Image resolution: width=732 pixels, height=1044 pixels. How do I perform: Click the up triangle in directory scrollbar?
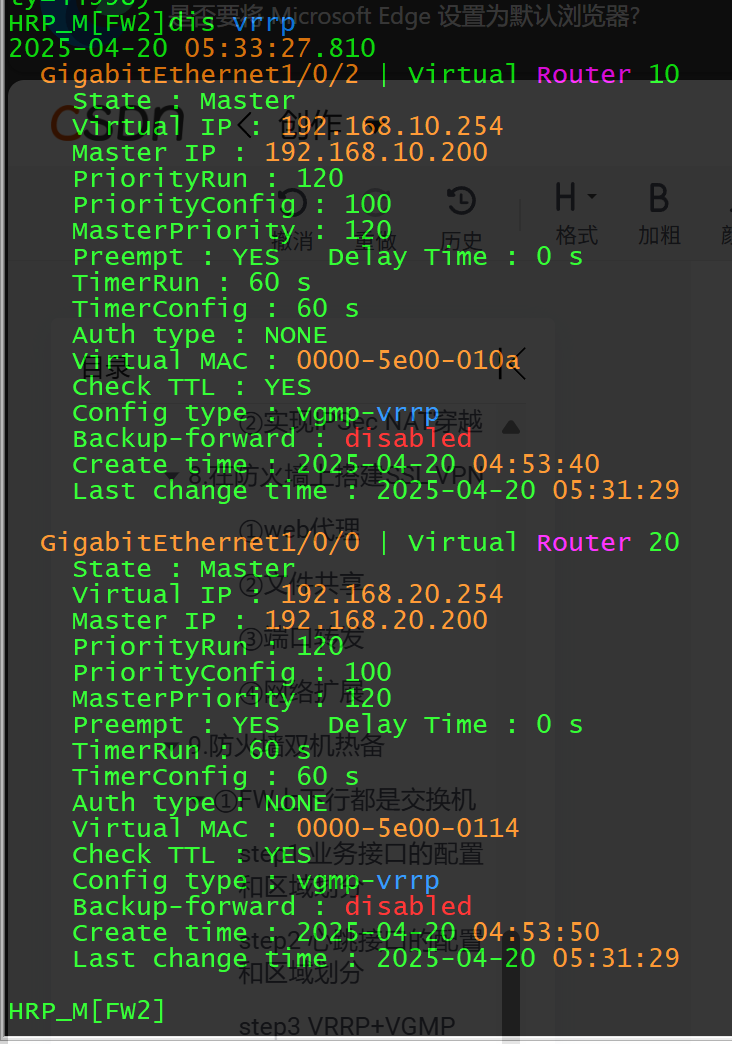tap(511, 427)
